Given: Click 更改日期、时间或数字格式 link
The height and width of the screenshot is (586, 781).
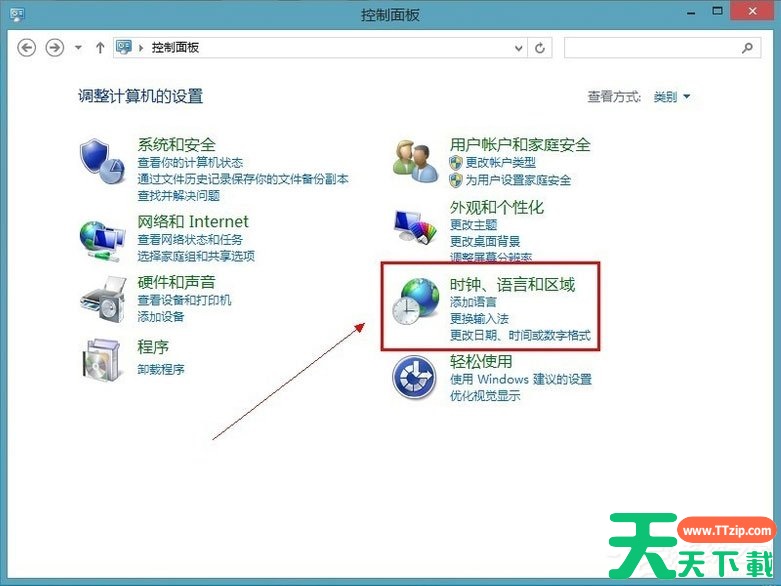Looking at the screenshot, I should click(520, 335).
